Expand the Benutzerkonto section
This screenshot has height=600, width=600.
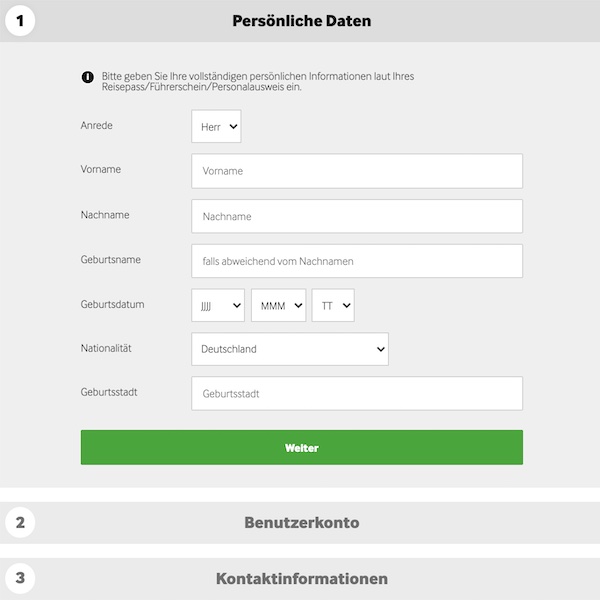click(301, 522)
